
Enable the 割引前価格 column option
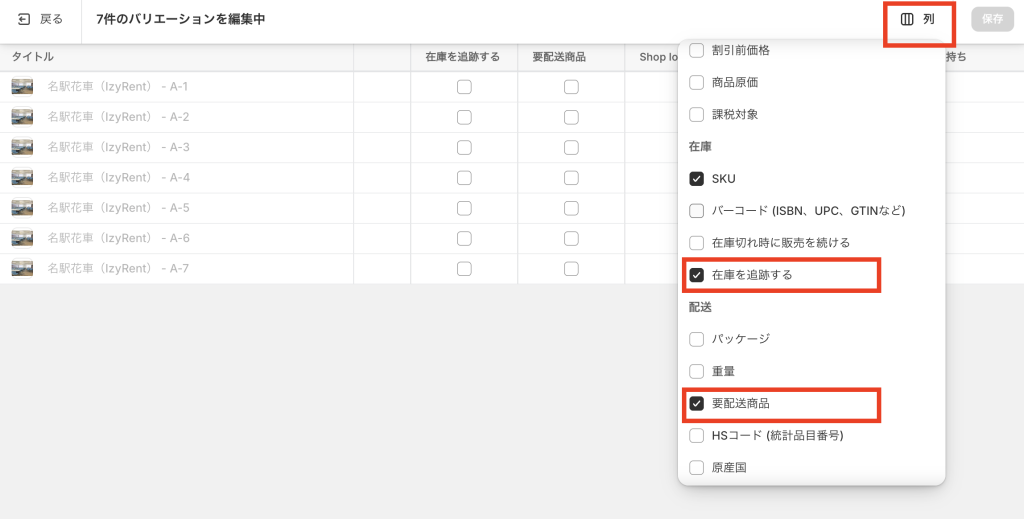(x=697, y=50)
